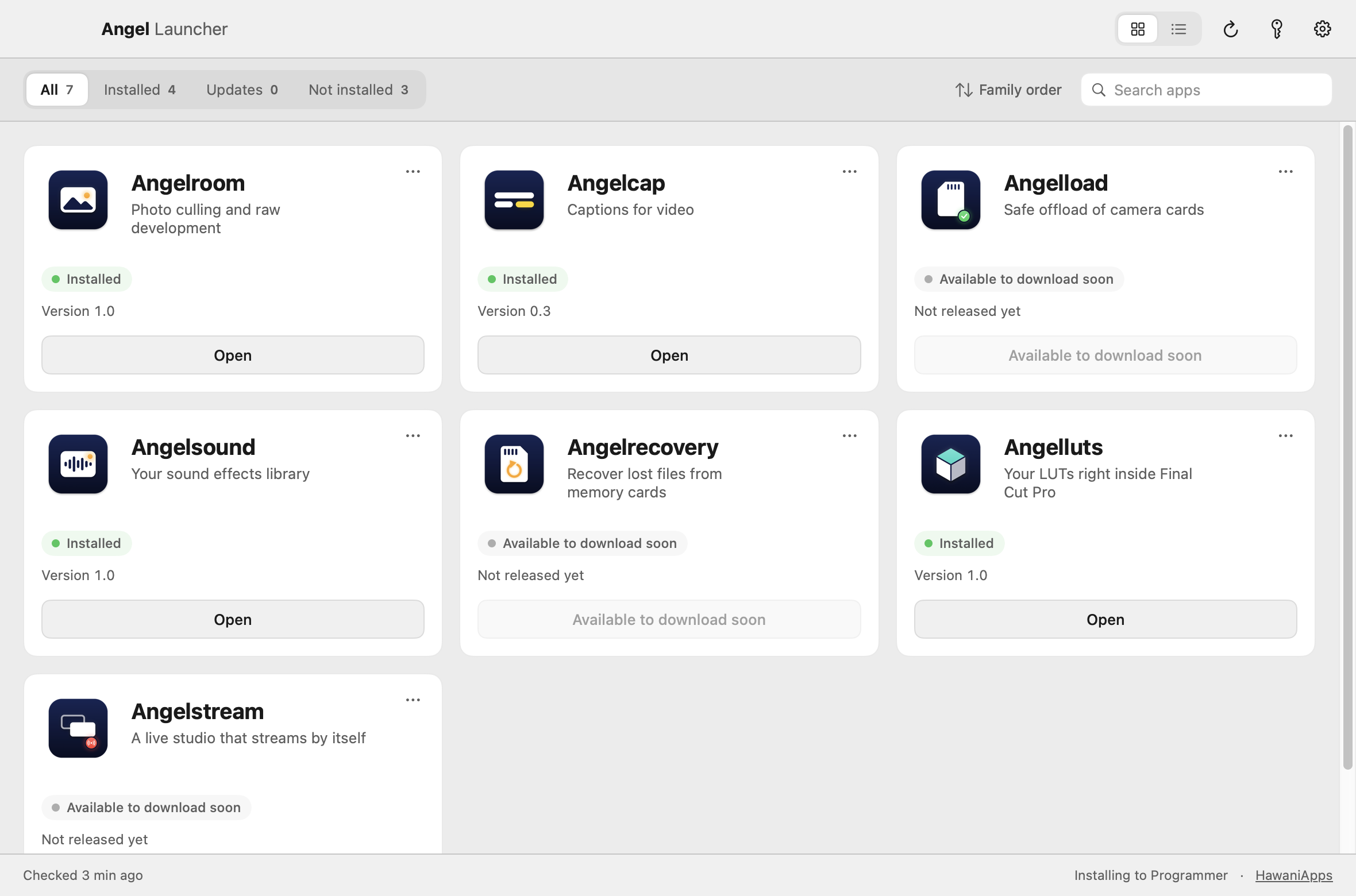Screen dimensions: 1356x896
Task: Open the Angelsound app
Action: [x=233, y=619]
